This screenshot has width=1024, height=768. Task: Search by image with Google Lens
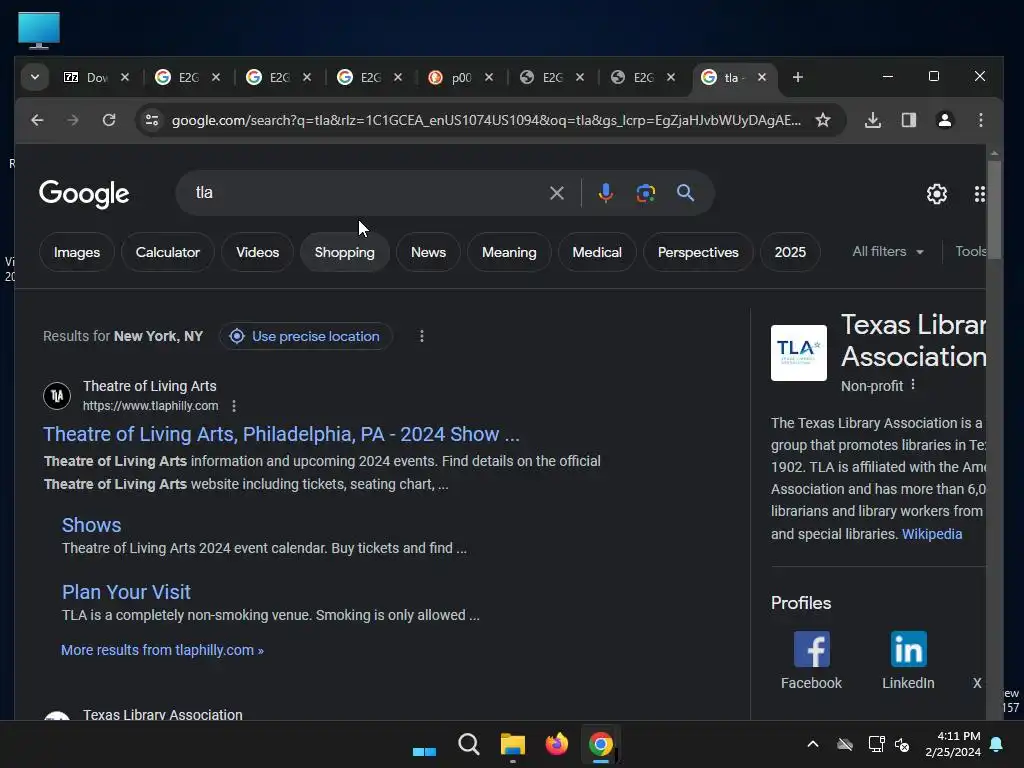coord(645,193)
